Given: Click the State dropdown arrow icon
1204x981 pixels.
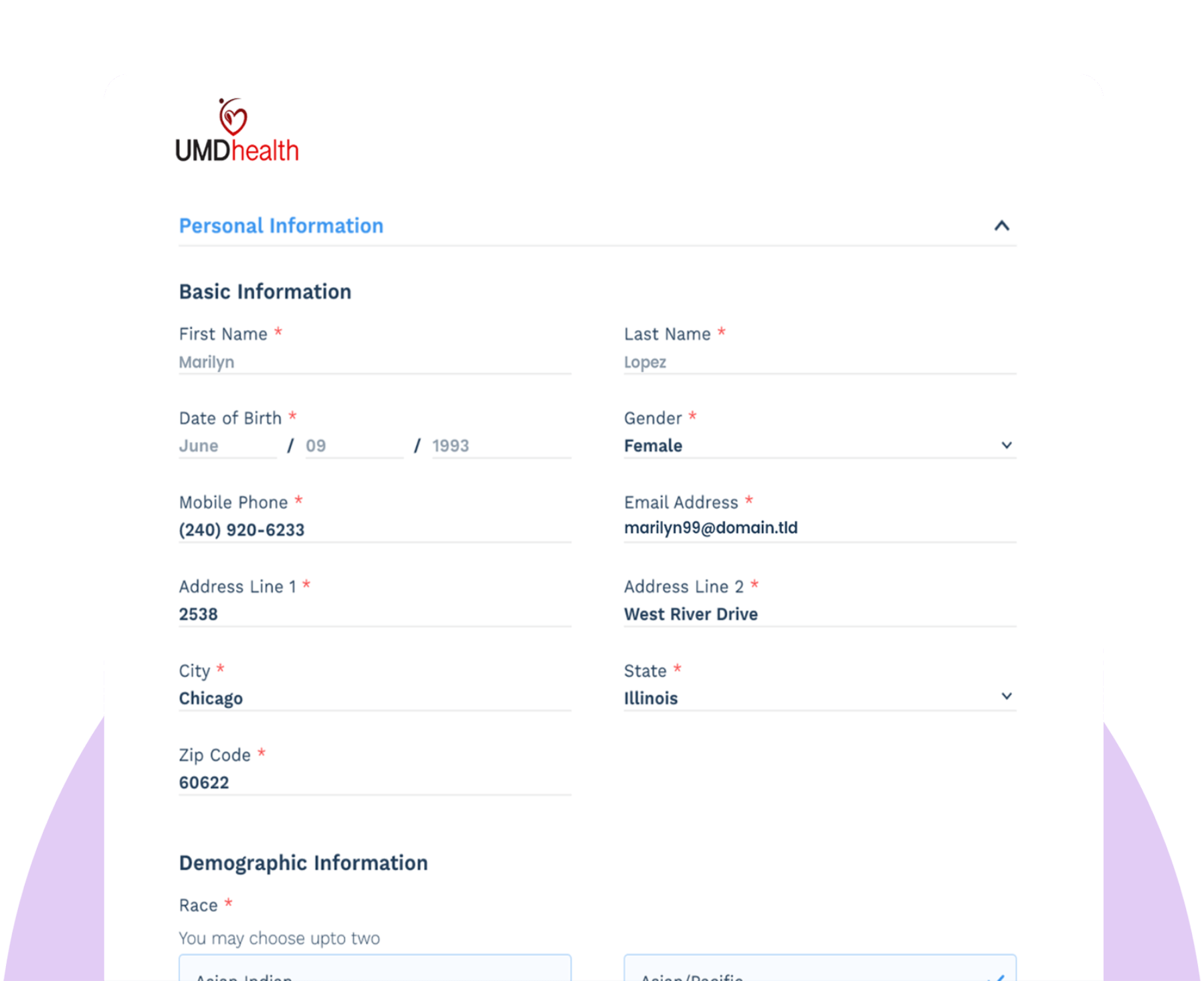Looking at the screenshot, I should point(1007,697).
